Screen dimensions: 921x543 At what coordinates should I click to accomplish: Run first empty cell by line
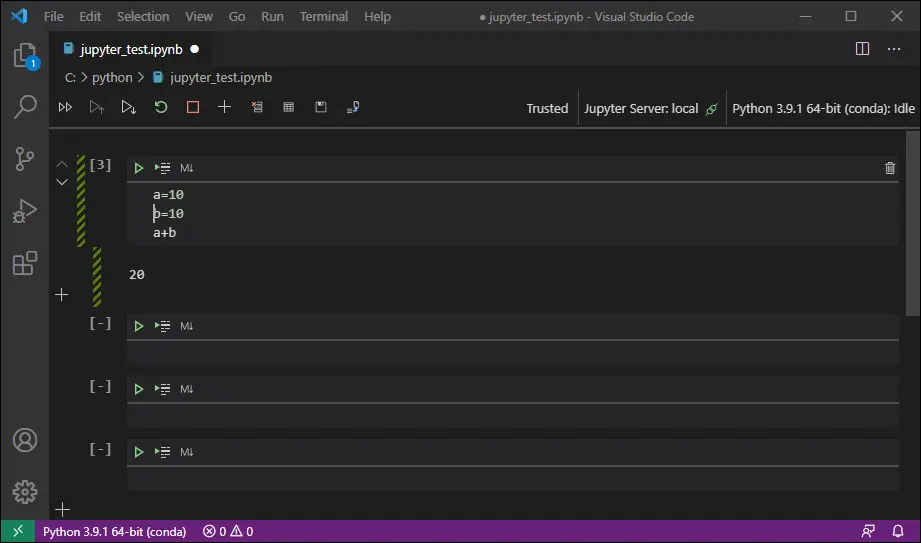[163, 326]
